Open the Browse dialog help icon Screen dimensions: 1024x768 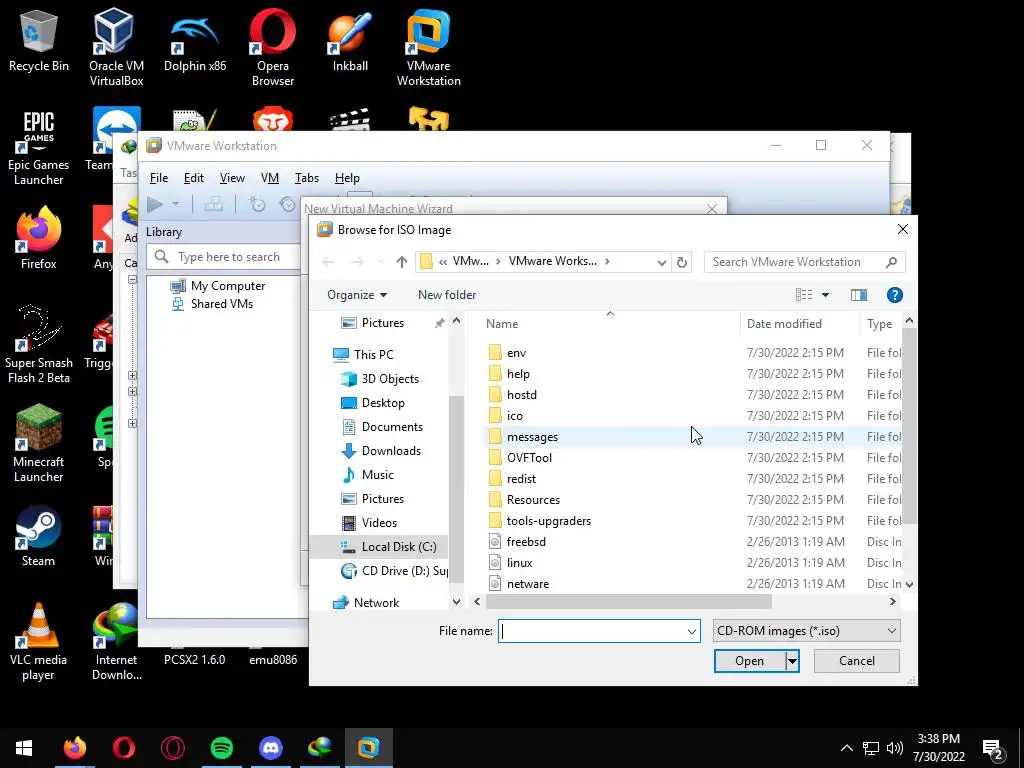pos(895,295)
